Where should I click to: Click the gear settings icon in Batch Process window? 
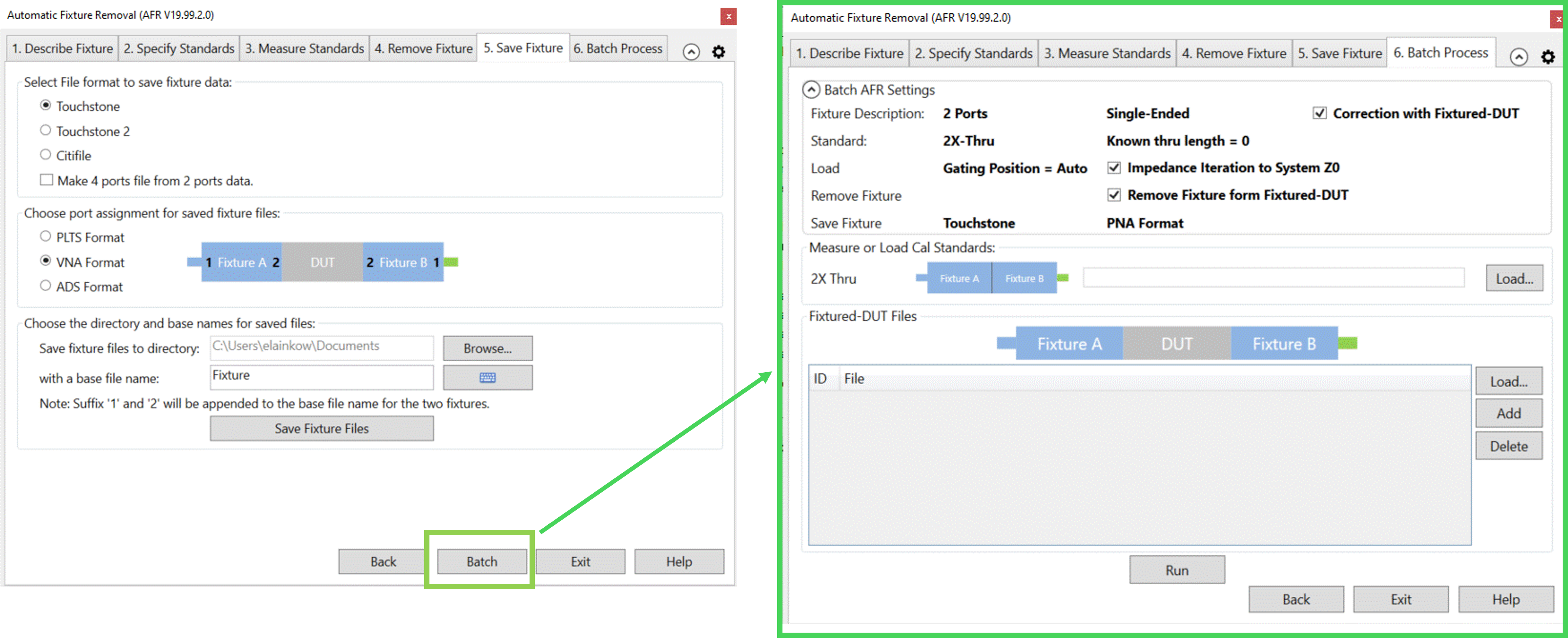coord(1547,57)
